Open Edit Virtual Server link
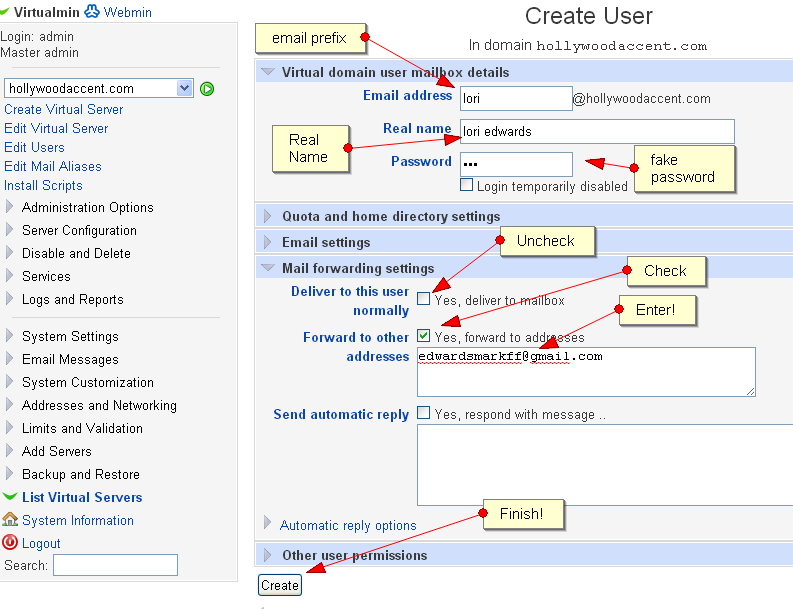The width and height of the screenshot is (793, 609). pyautogui.click(x=56, y=128)
